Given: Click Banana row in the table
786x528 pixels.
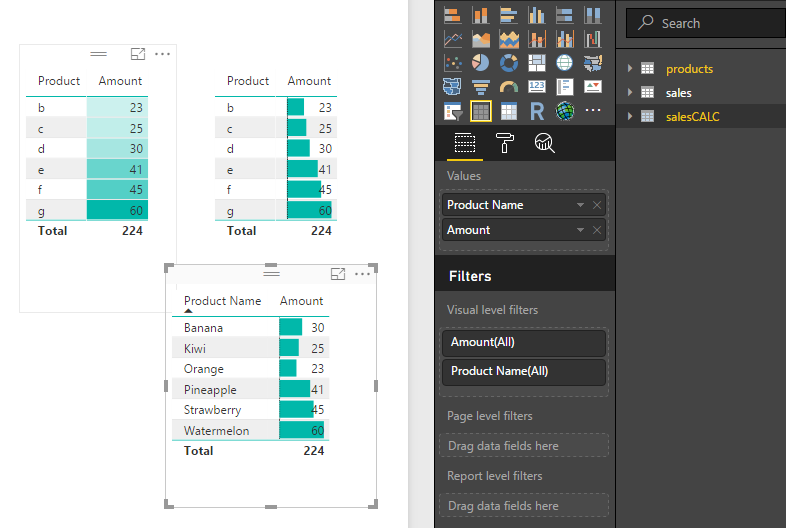Looking at the screenshot, I should point(250,327).
